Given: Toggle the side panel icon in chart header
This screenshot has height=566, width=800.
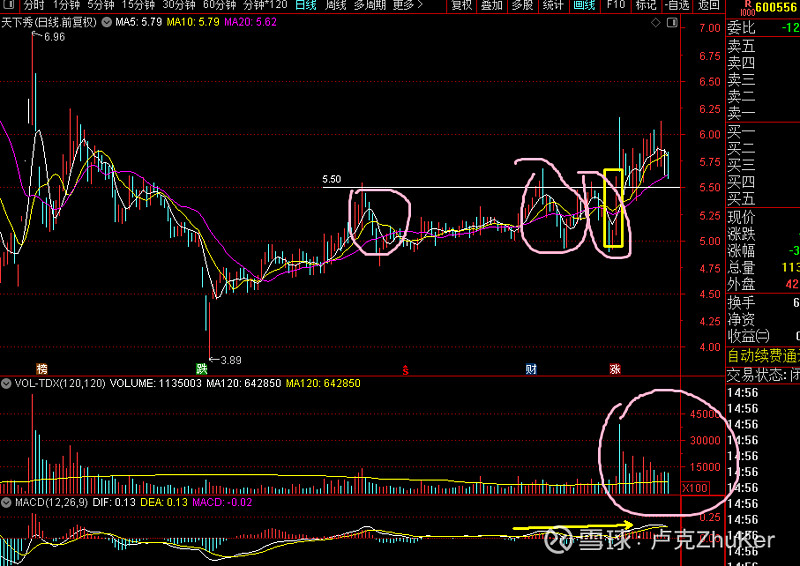Looking at the screenshot, I should [672, 22].
